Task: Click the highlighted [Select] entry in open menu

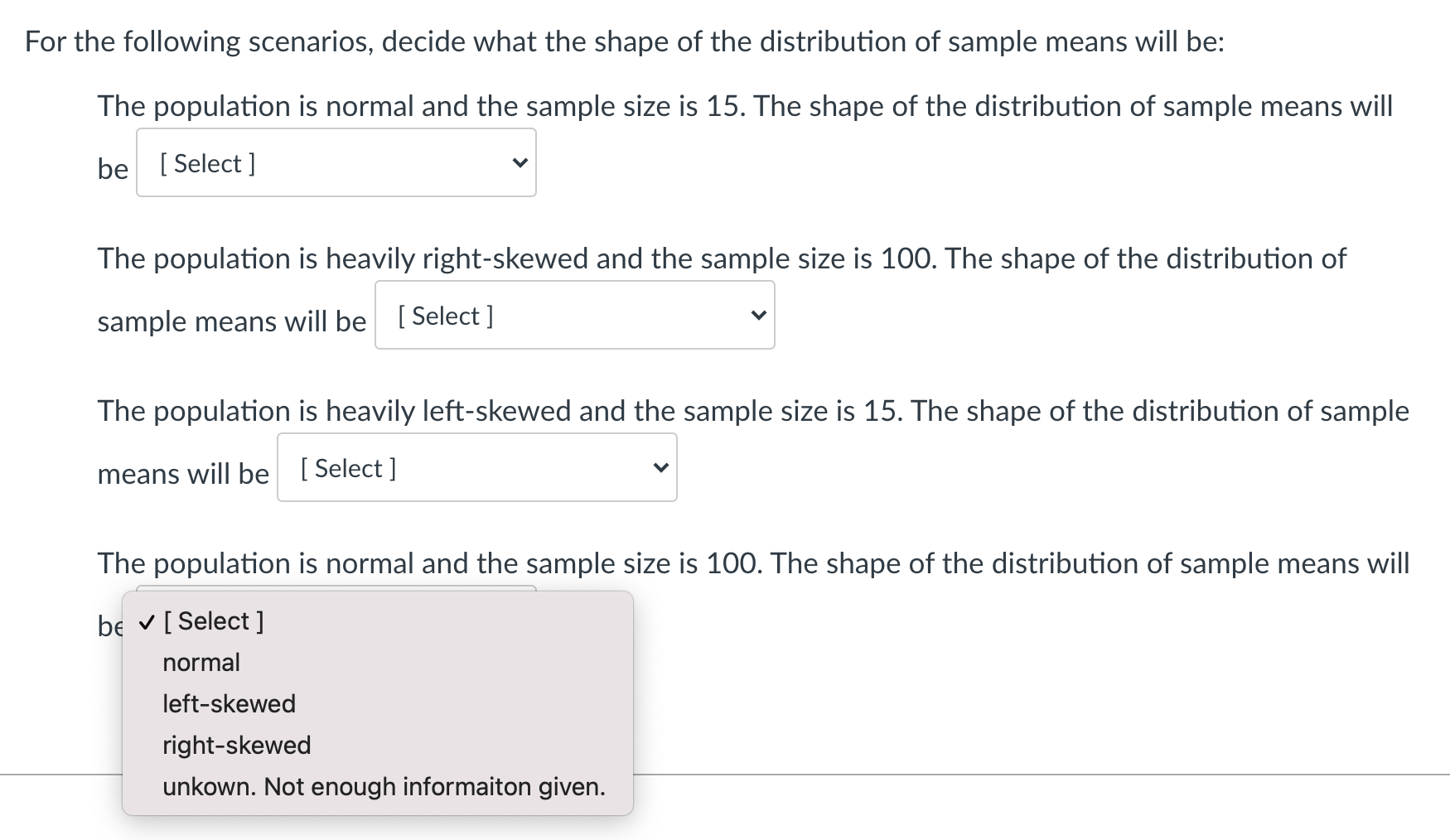Action: [x=214, y=620]
